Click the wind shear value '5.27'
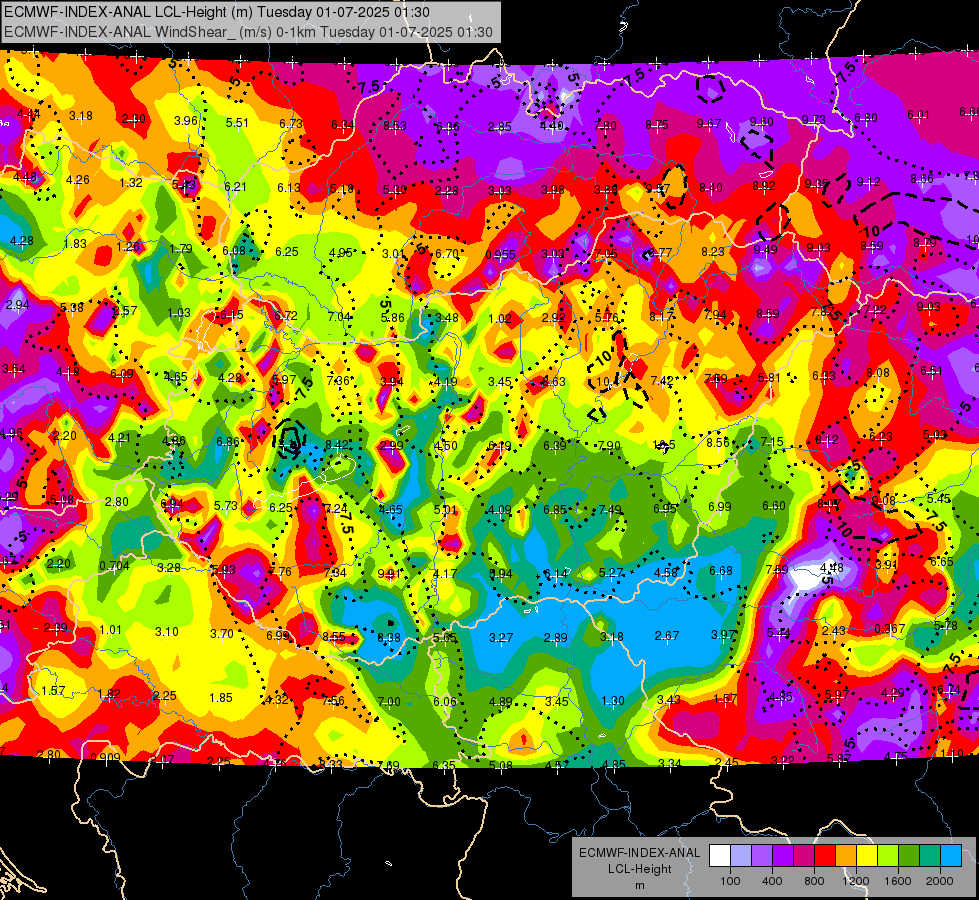 [x=611, y=573]
